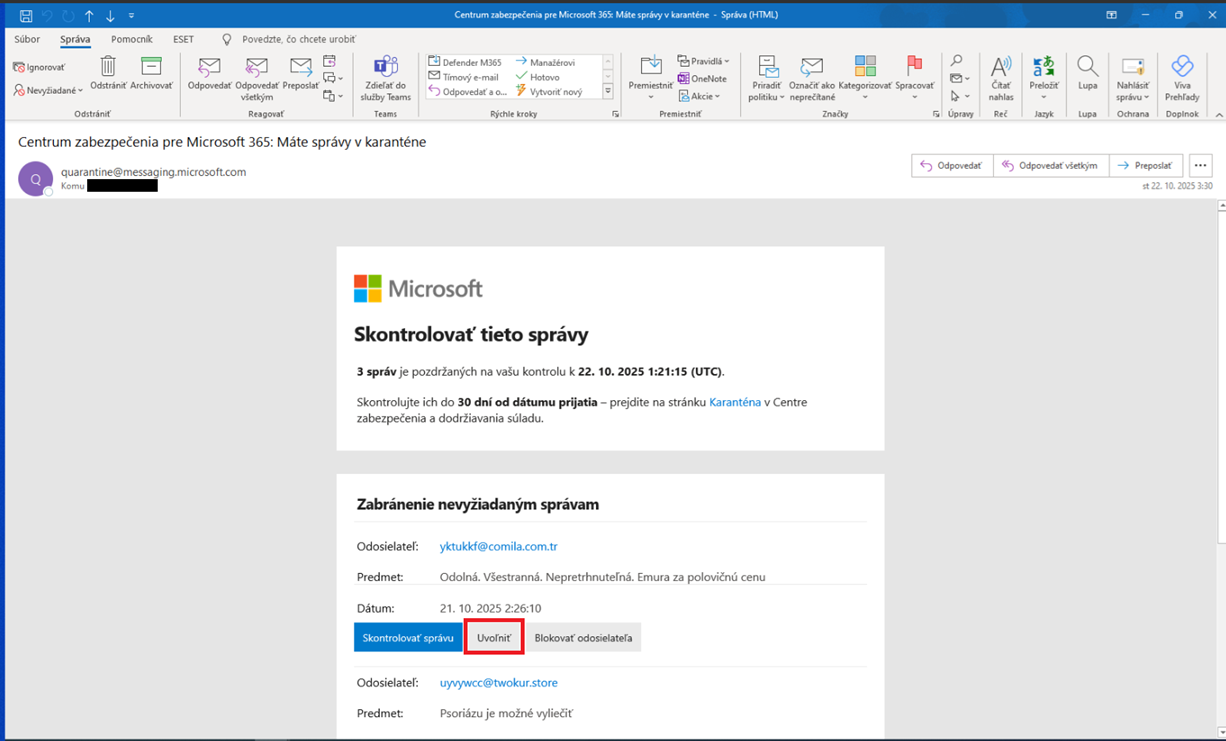Open the Súbor menu tab
Viewport: 1226px width, 741px height.
[27, 39]
